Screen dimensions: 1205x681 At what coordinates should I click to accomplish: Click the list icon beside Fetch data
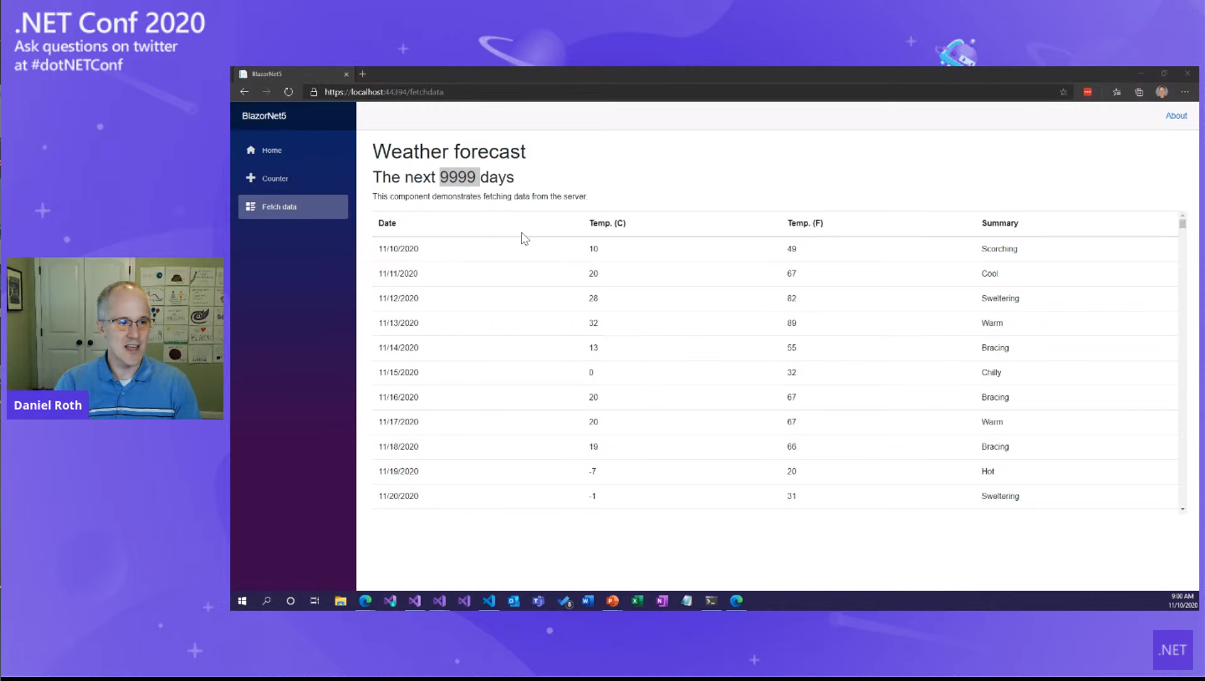(x=251, y=207)
